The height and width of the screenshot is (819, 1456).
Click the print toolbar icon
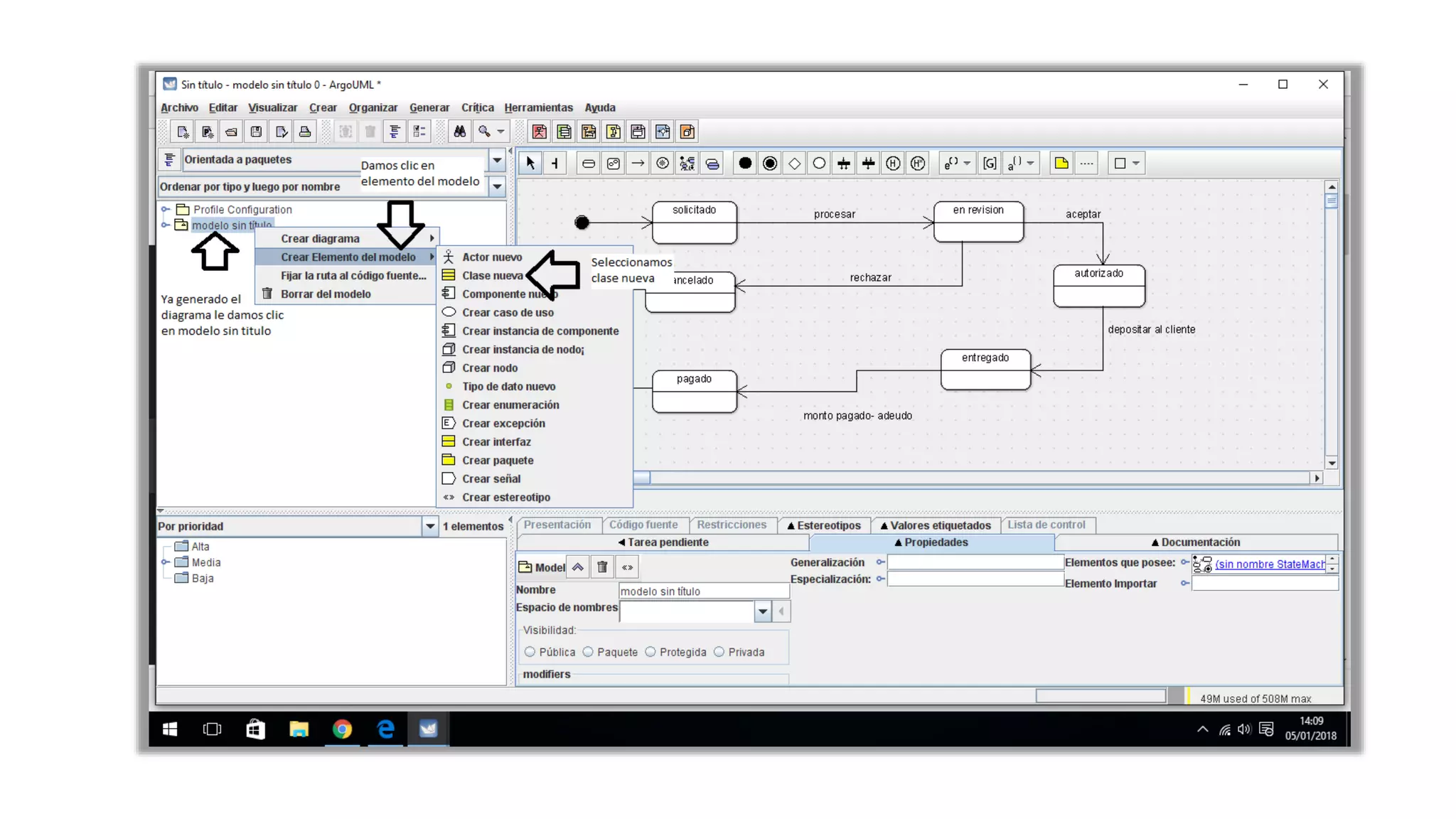pyautogui.click(x=305, y=132)
